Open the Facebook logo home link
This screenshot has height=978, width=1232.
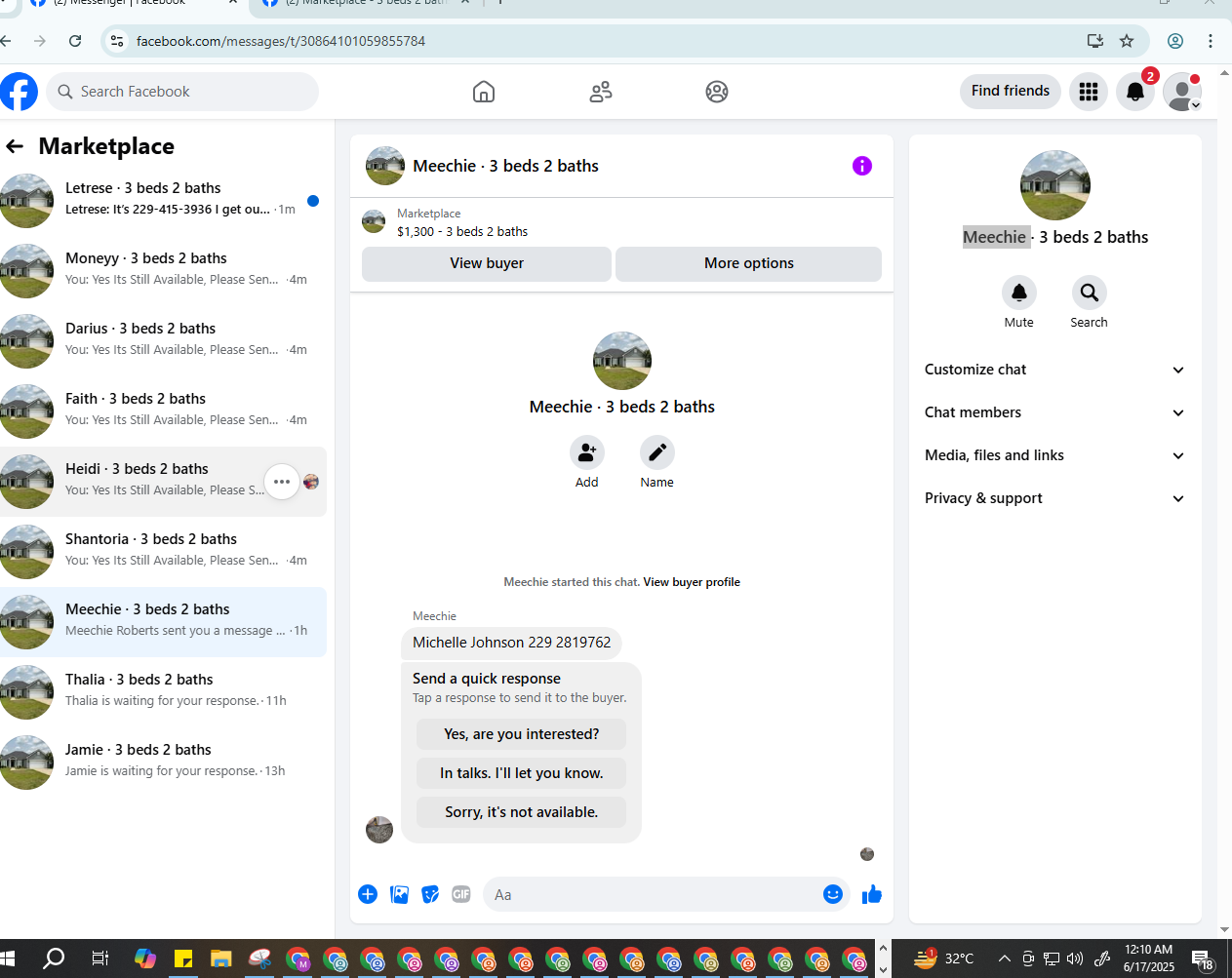(x=19, y=92)
